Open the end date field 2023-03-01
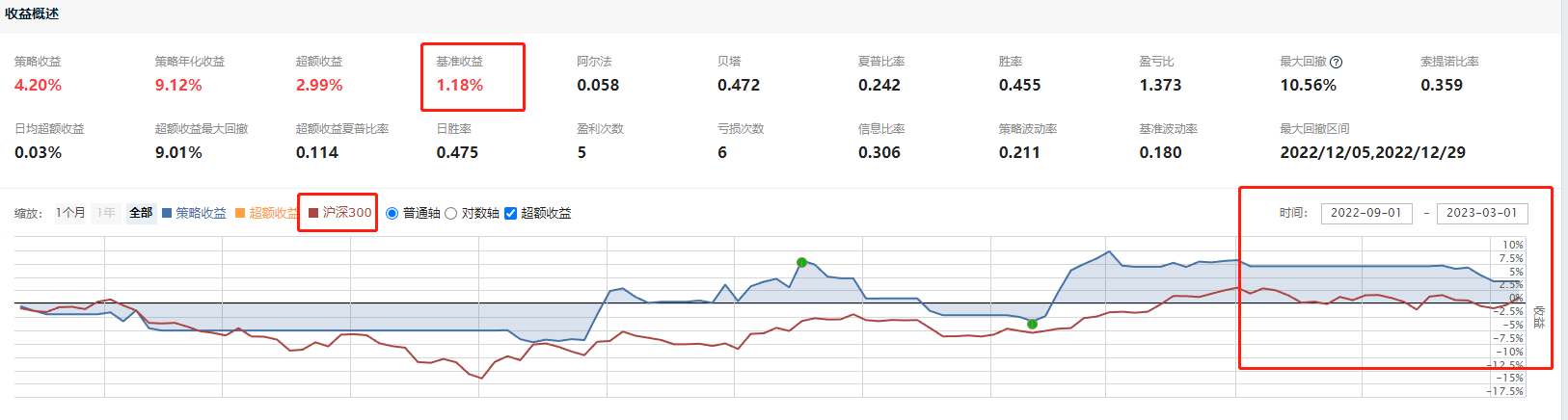Viewport: 1568px width, 420px height. pos(1481,213)
